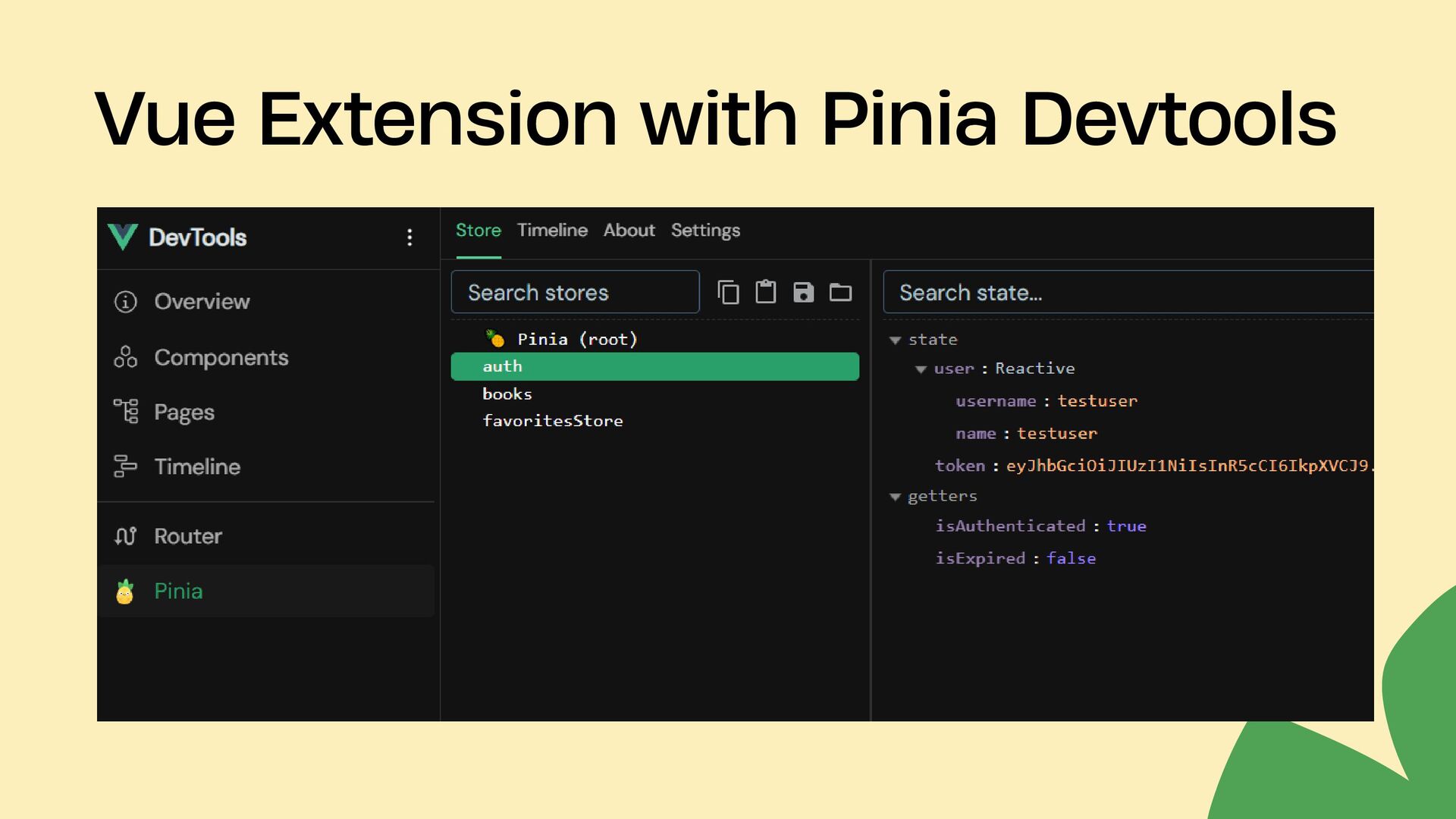Switch to the Timeline tab
This screenshot has width=1456, height=819.
(x=552, y=231)
